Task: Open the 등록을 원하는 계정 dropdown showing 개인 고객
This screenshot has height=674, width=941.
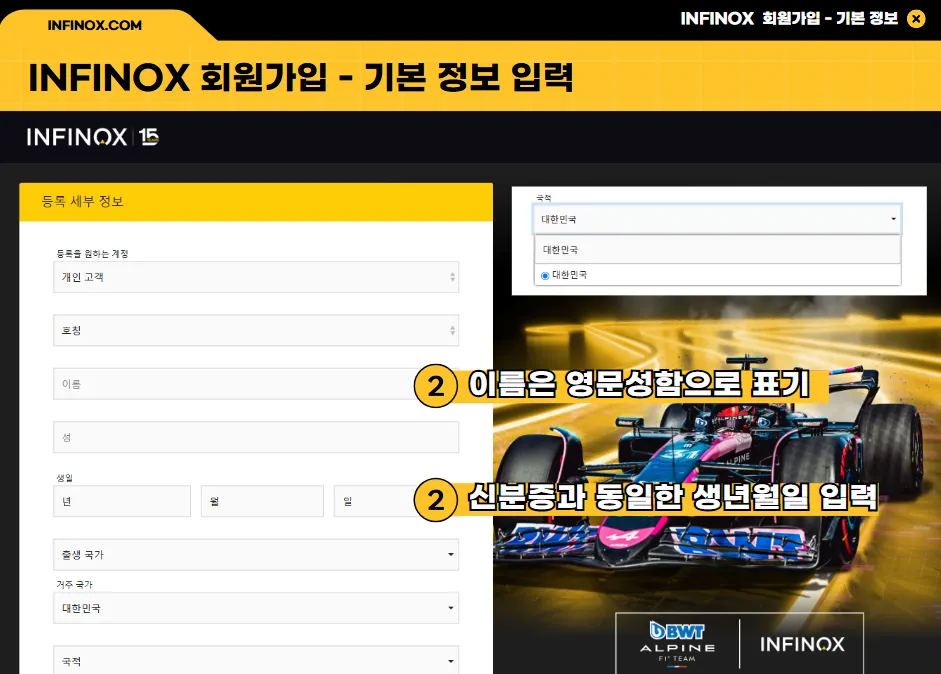Action: [256, 277]
